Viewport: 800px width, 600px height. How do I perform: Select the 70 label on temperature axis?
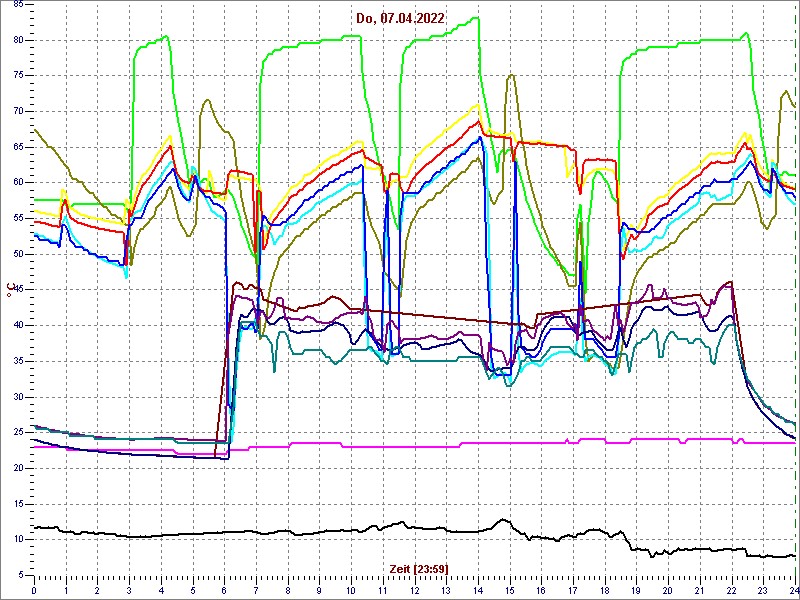pos(19,112)
